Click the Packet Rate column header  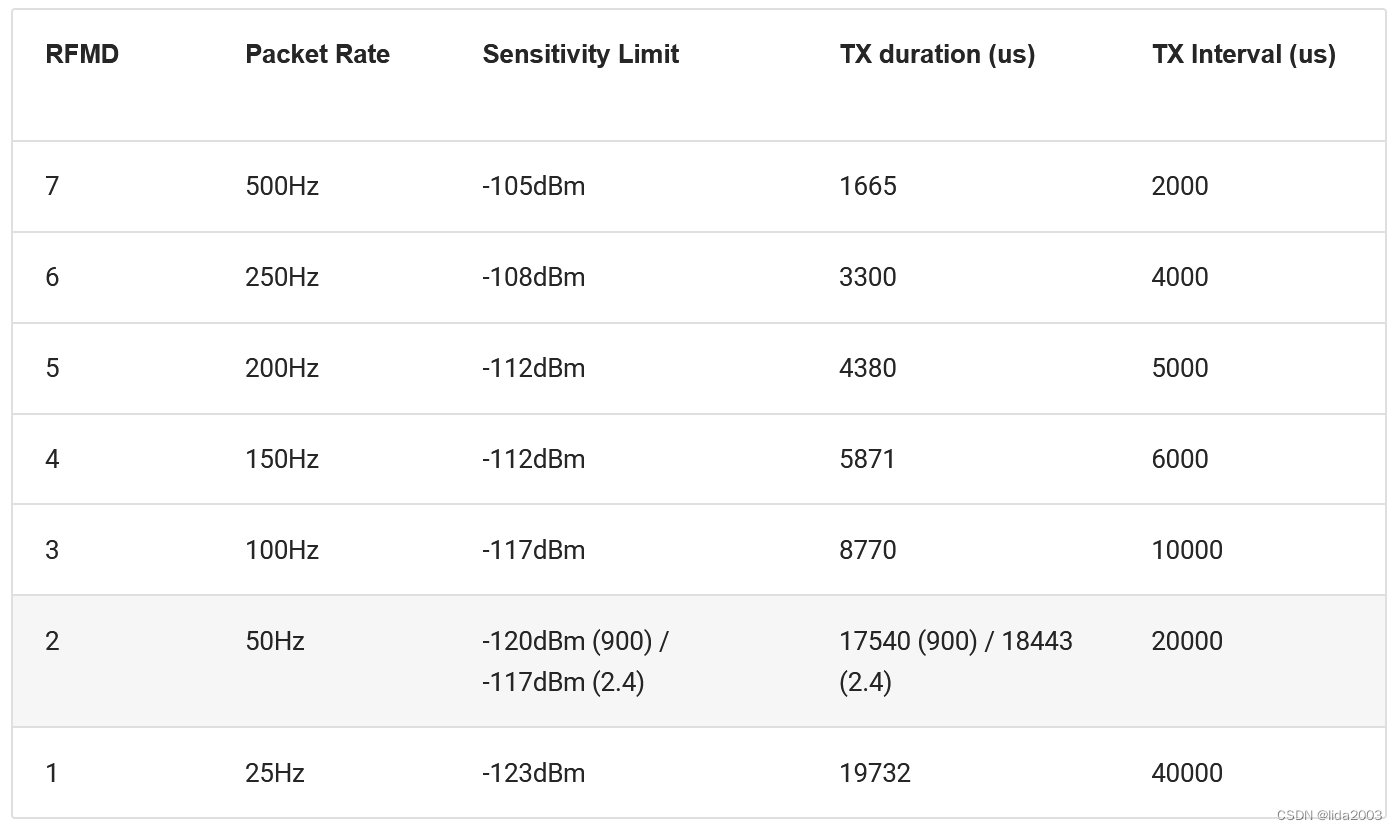(x=317, y=54)
